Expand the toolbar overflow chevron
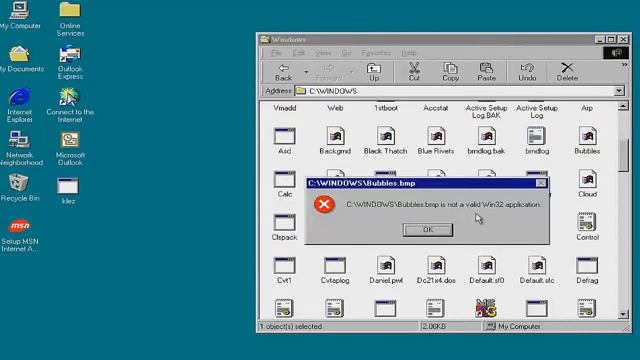The image size is (640, 360). point(624,65)
